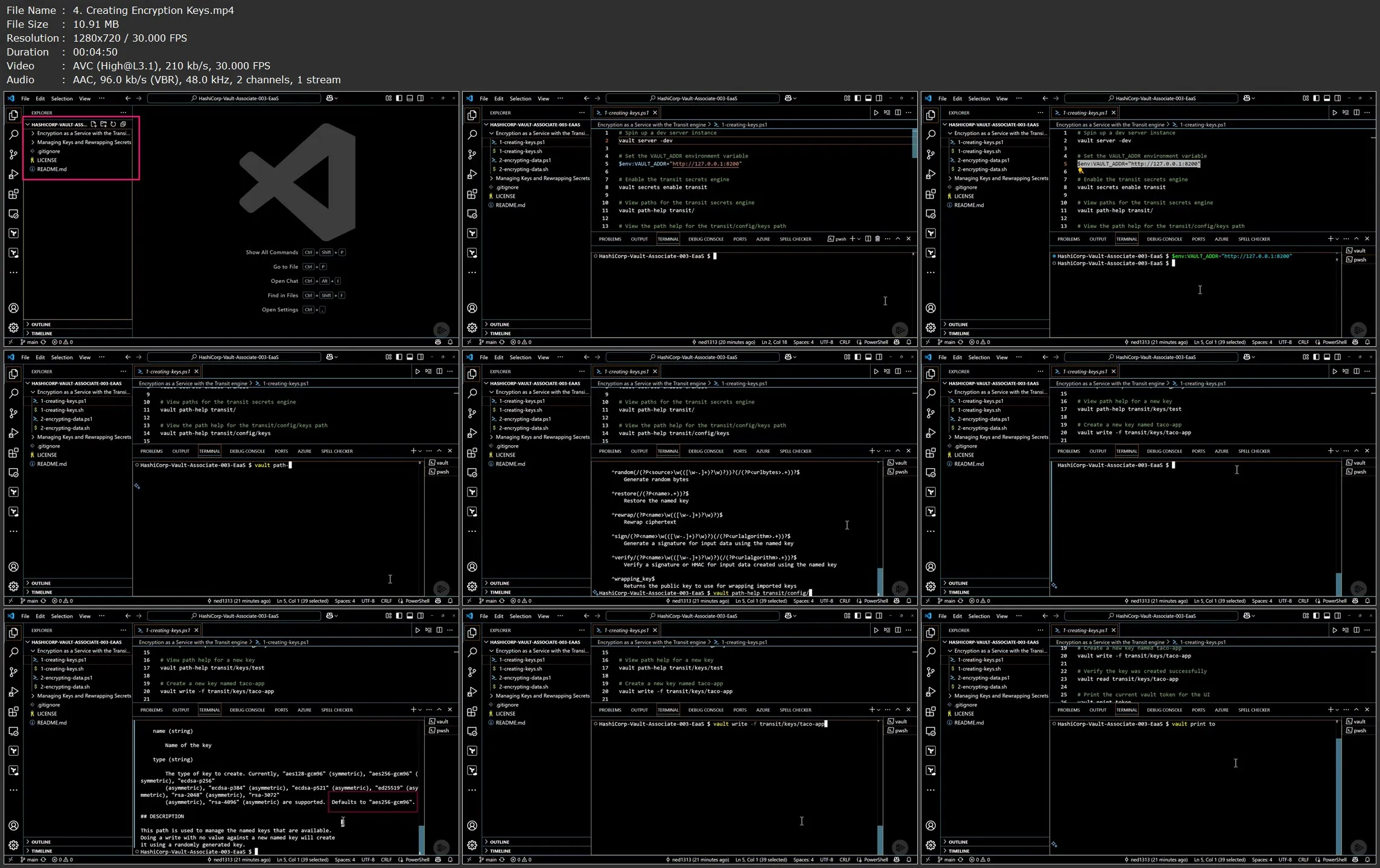Click Refresh Explorer icon in top-left frame

click(113, 124)
